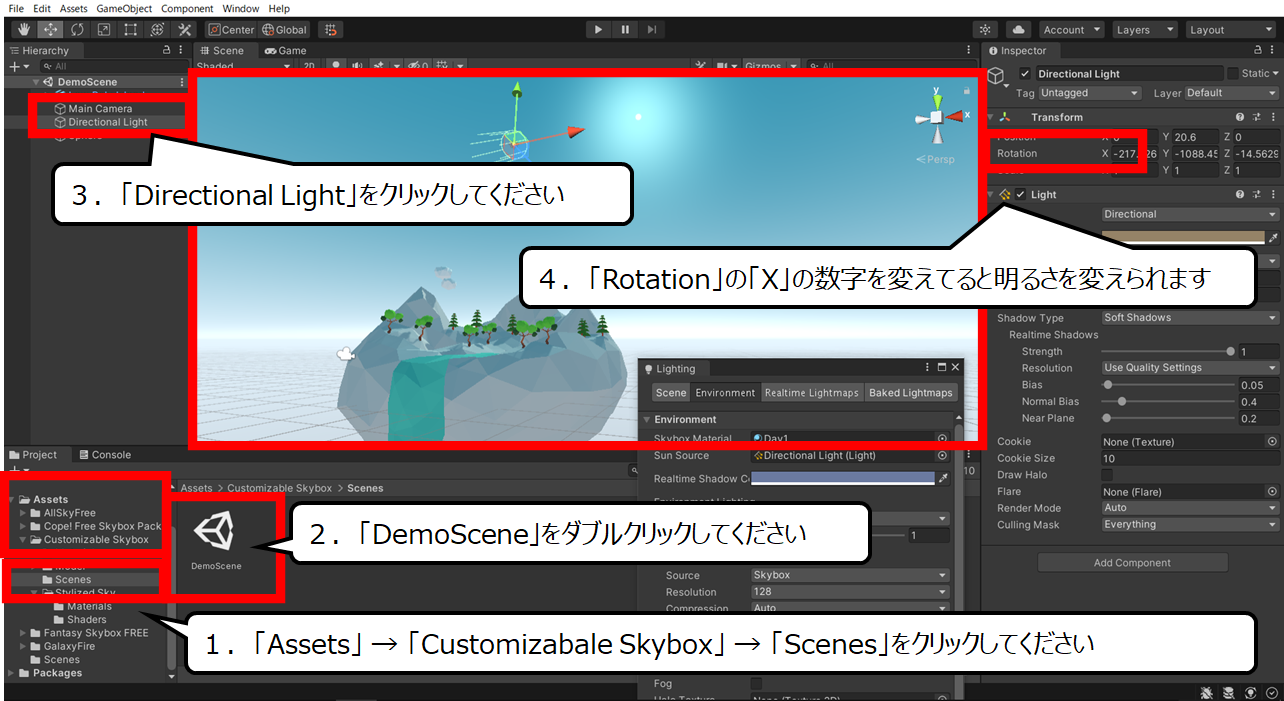Open the Window menu
Viewport: 1284px width, 701px height.
[x=241, y=8]
